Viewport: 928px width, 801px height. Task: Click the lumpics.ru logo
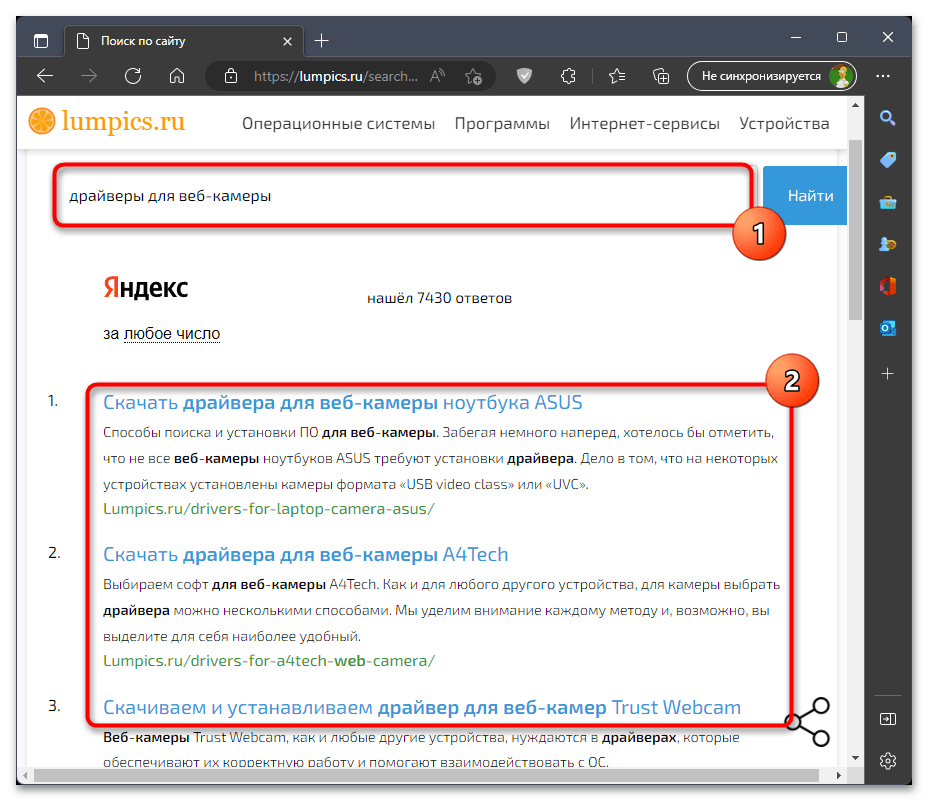[x=107, y=121]
